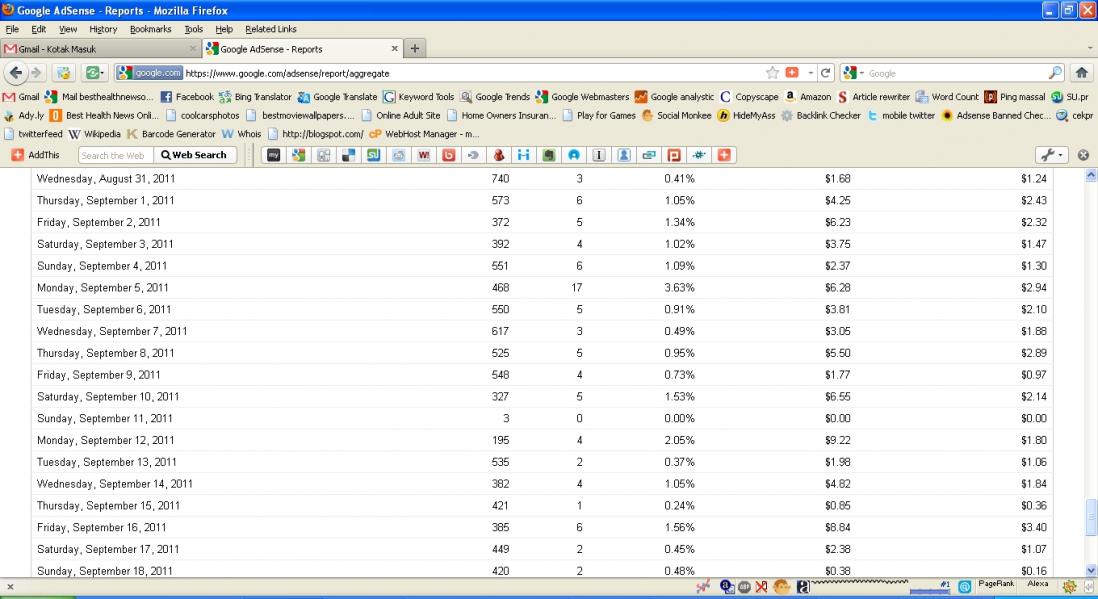Open the Bookmarks menu
The width and height of the screenshot is (1098, 599).
[150, 29]
